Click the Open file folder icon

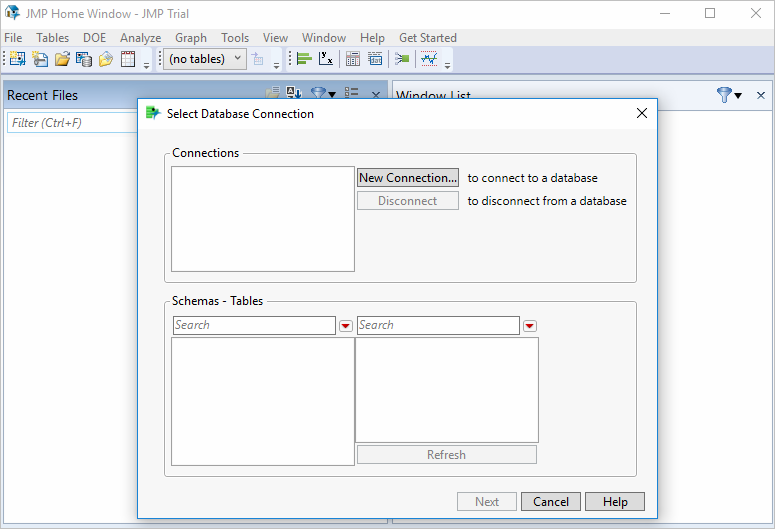click(x=62, y=59)
